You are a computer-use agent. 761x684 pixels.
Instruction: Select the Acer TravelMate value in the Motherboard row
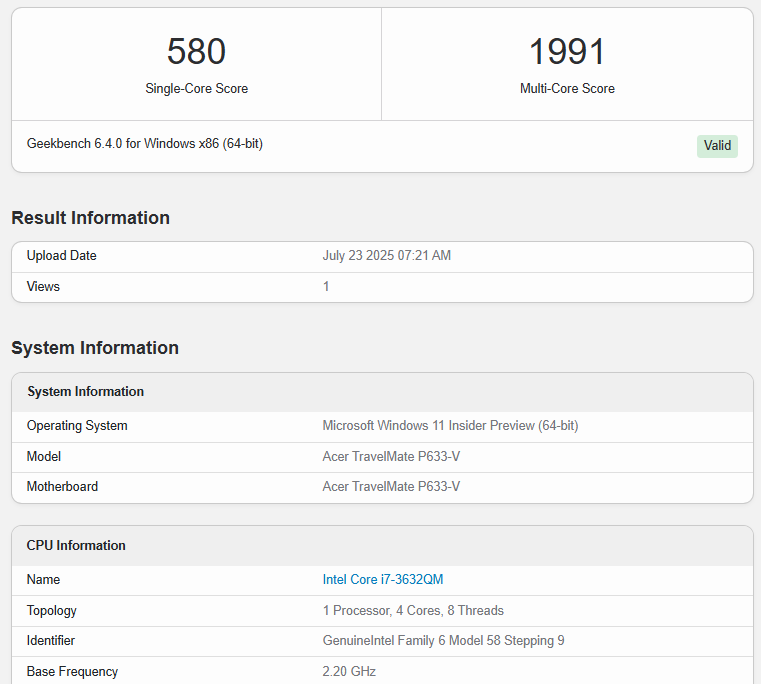pyautogui.click(x=391, y=487)
